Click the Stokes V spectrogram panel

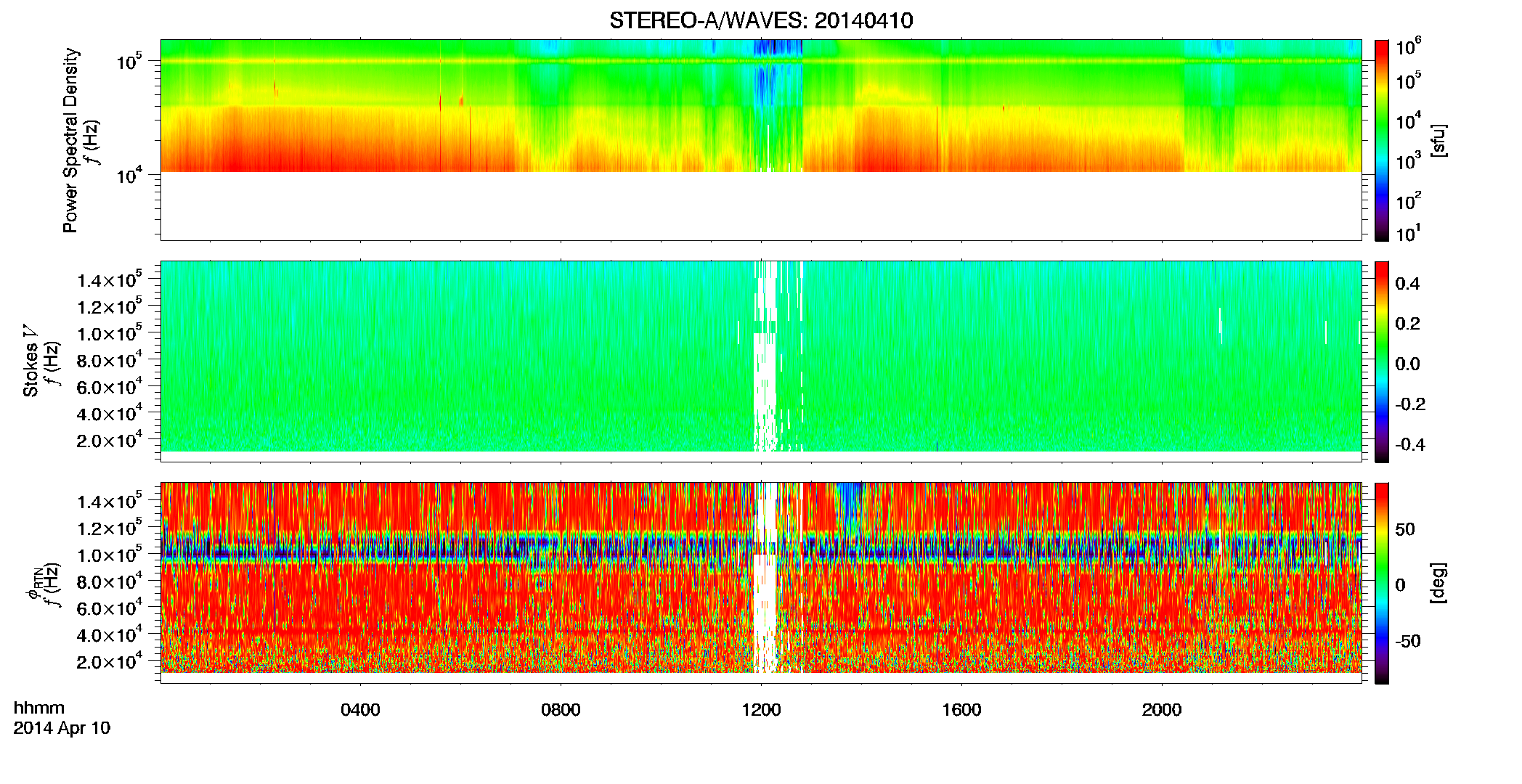[761, 362]
